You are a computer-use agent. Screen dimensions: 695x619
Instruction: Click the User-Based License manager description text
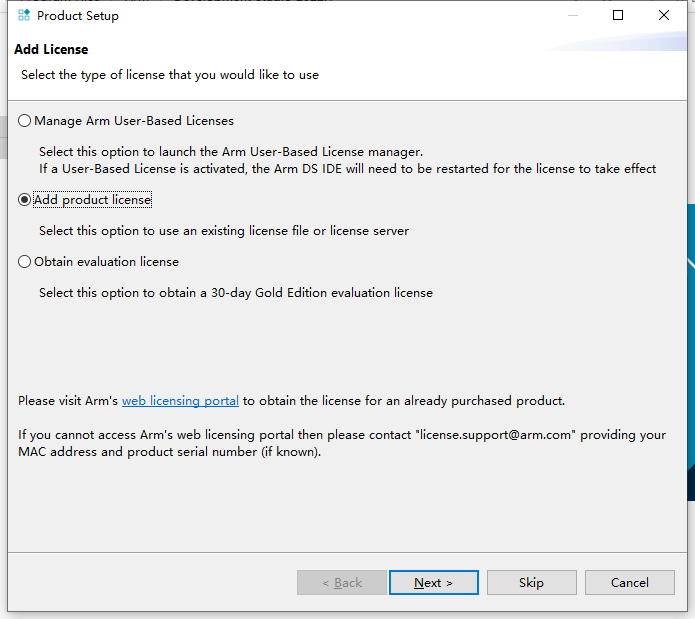point(230,152)
